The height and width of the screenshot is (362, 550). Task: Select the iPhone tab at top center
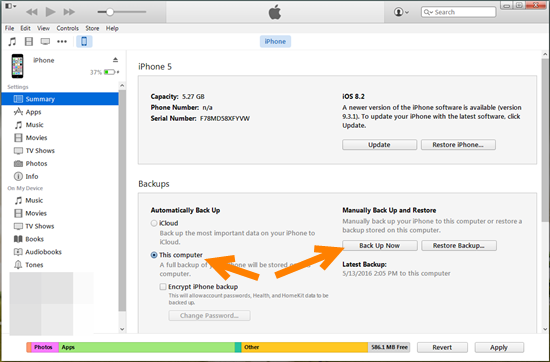[x=275, y=41]
